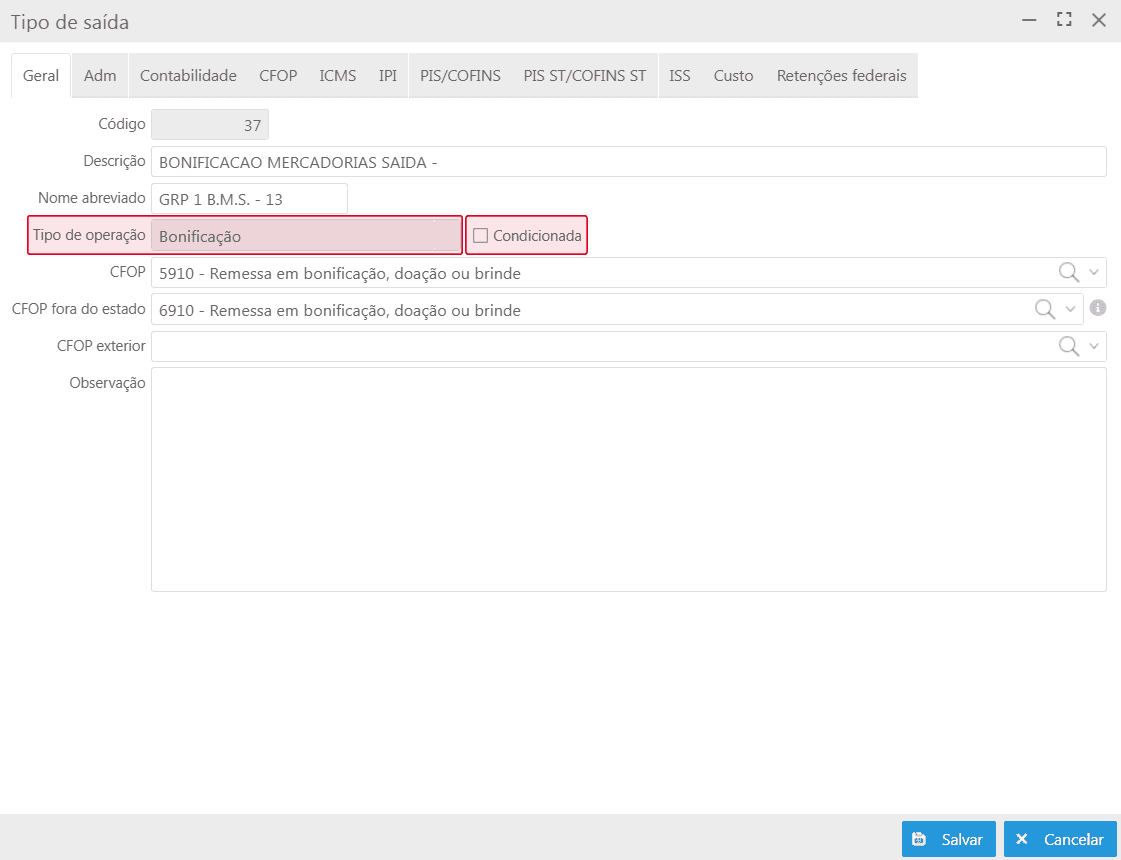This screenshot has height=860, width=1121.
Task: Close the Tipo de saída dialog
Action: pos(1099,20)
